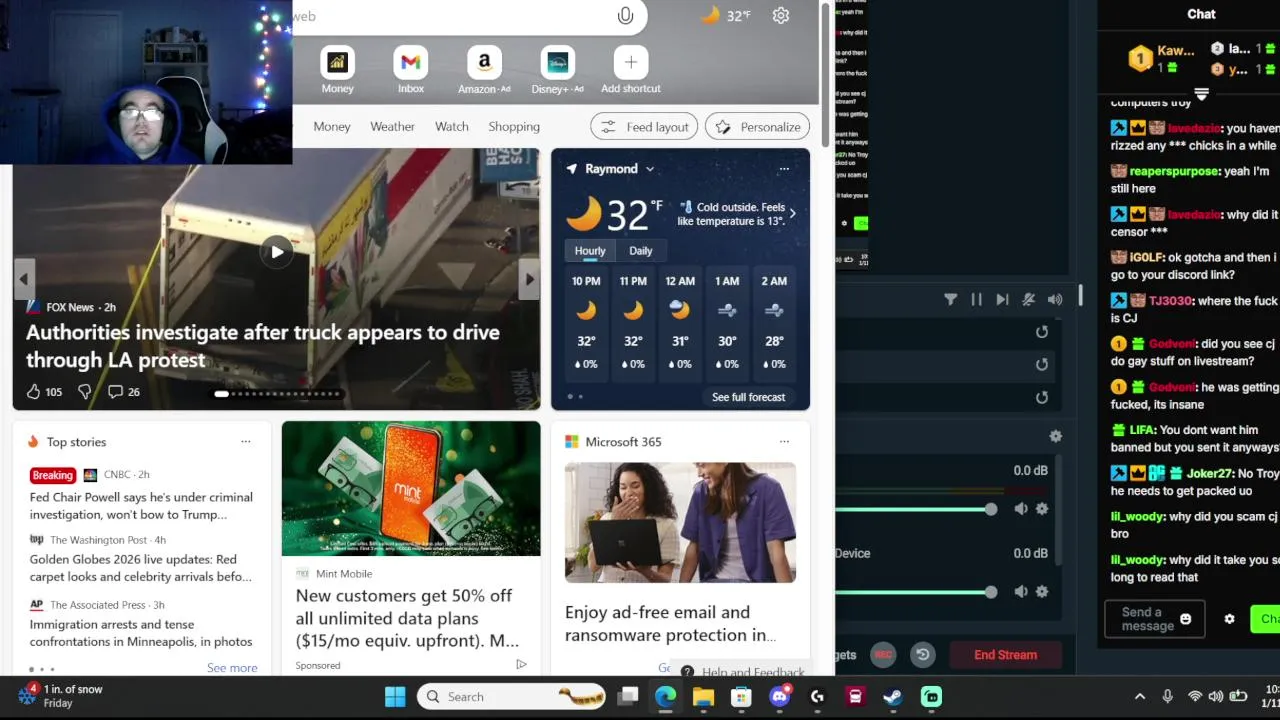
Task: Click the browser page vertical scrollbar
Action: point(827,75)
